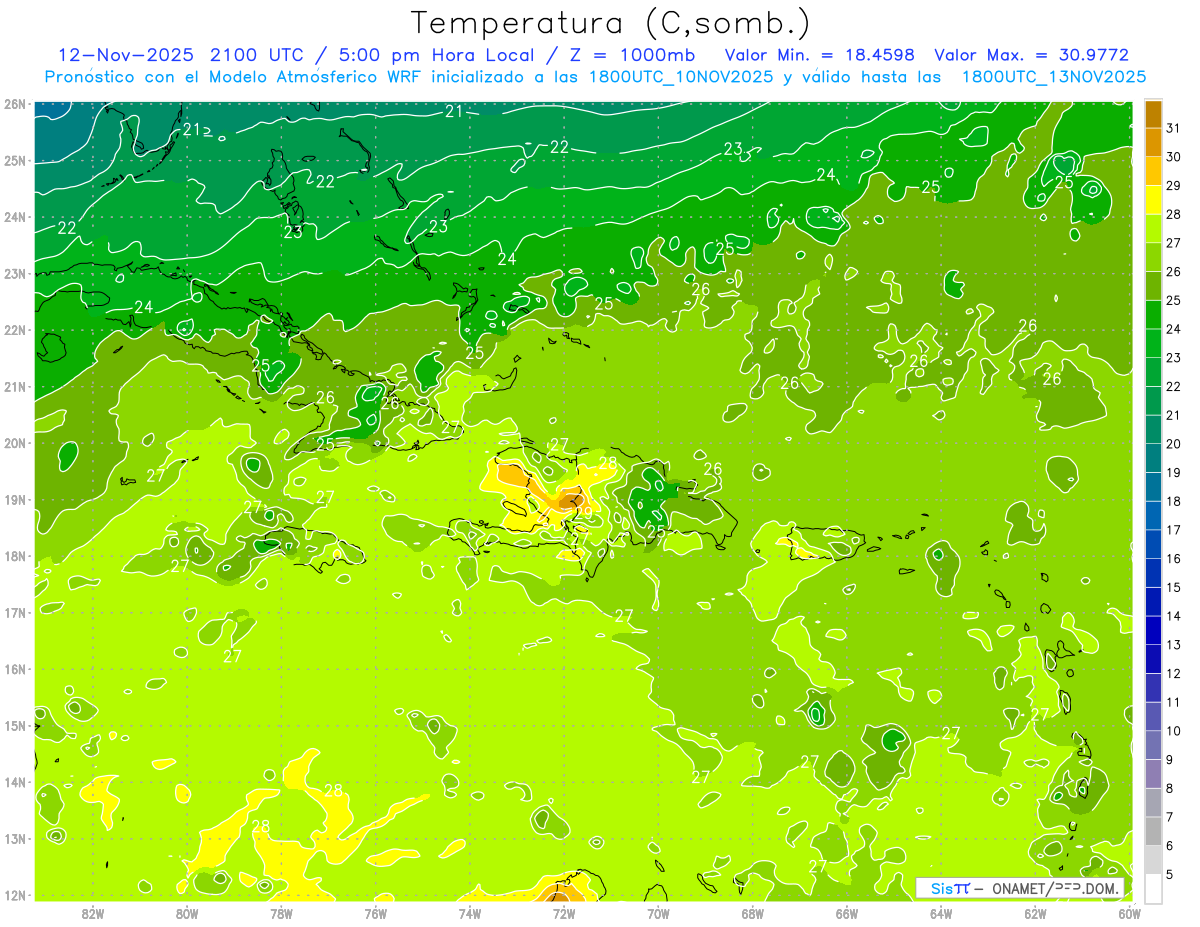Click the "10" value on the color scale
The width and height of the screenshot is (1200, 927).
[x=1174, y=731]
